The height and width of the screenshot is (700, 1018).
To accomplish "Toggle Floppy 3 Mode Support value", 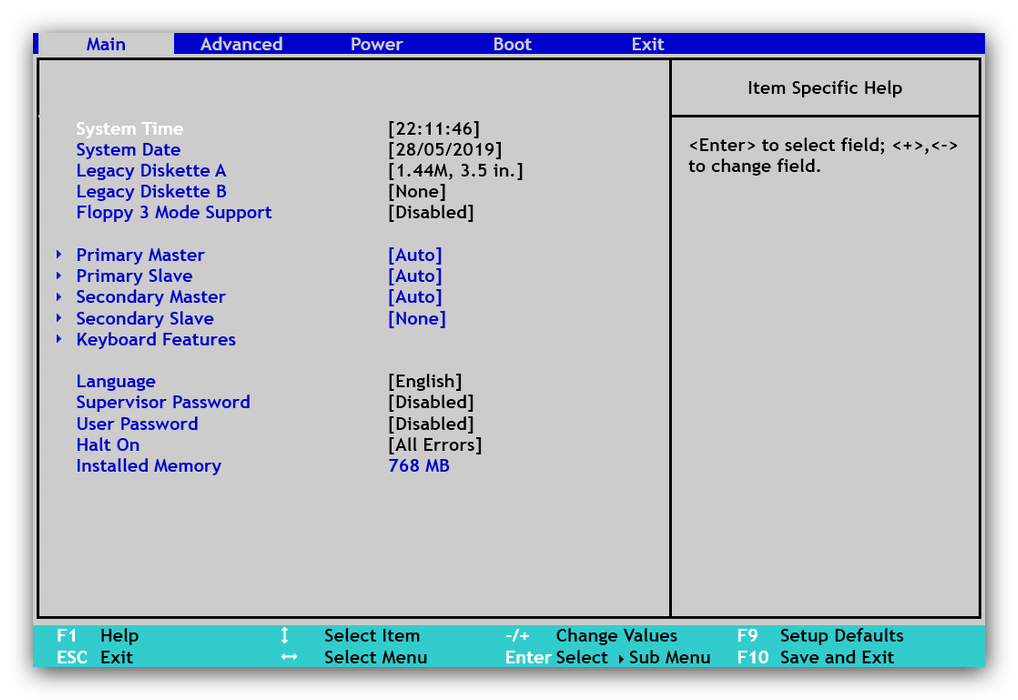I will click(430, 213).
